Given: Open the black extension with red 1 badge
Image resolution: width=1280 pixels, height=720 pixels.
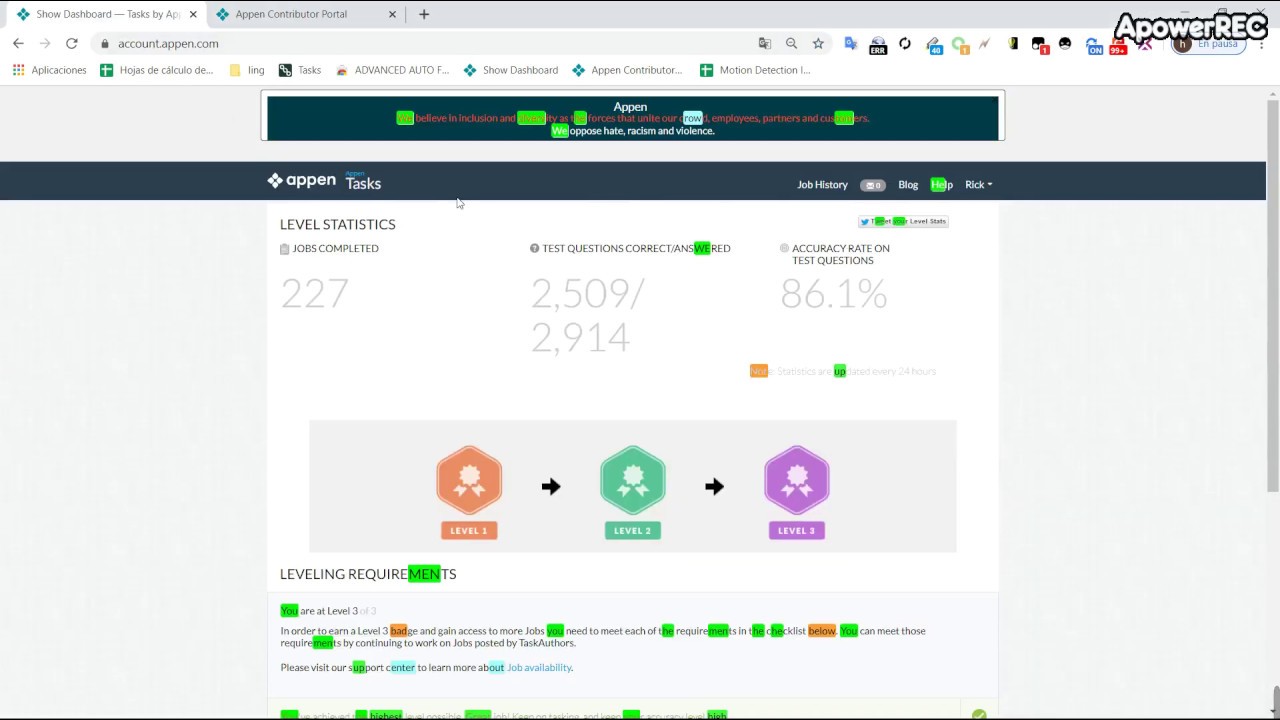Looking at the screenshot, I should [x=1040, y=45].
